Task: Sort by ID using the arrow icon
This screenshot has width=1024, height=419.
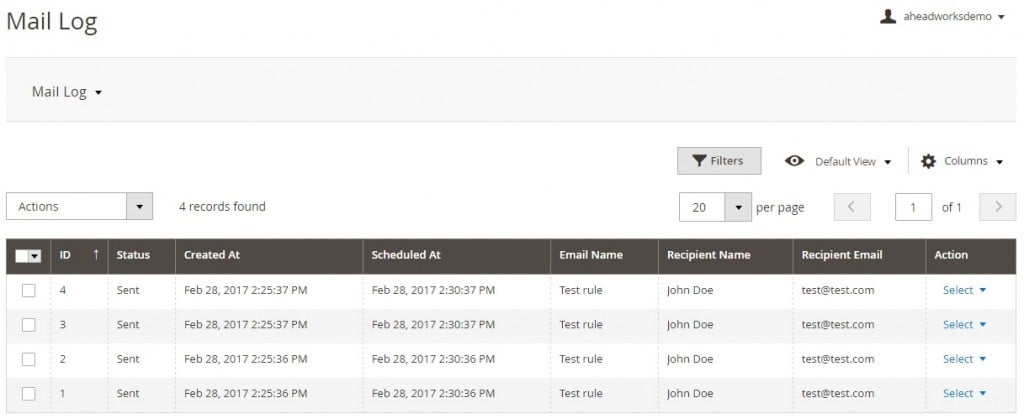Action: coord(96,255)
